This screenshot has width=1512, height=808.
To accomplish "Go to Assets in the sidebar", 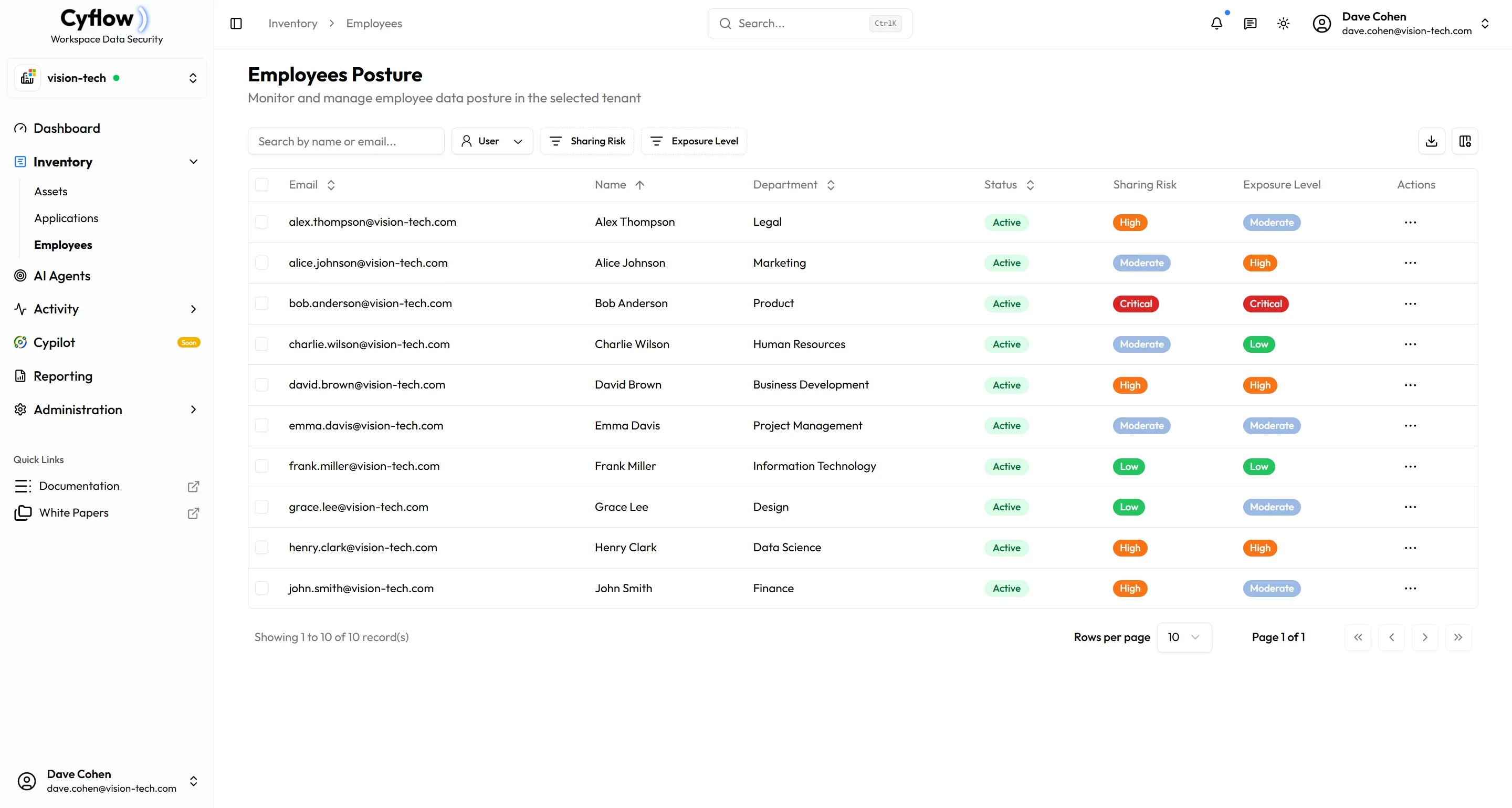I will (50, 191).
